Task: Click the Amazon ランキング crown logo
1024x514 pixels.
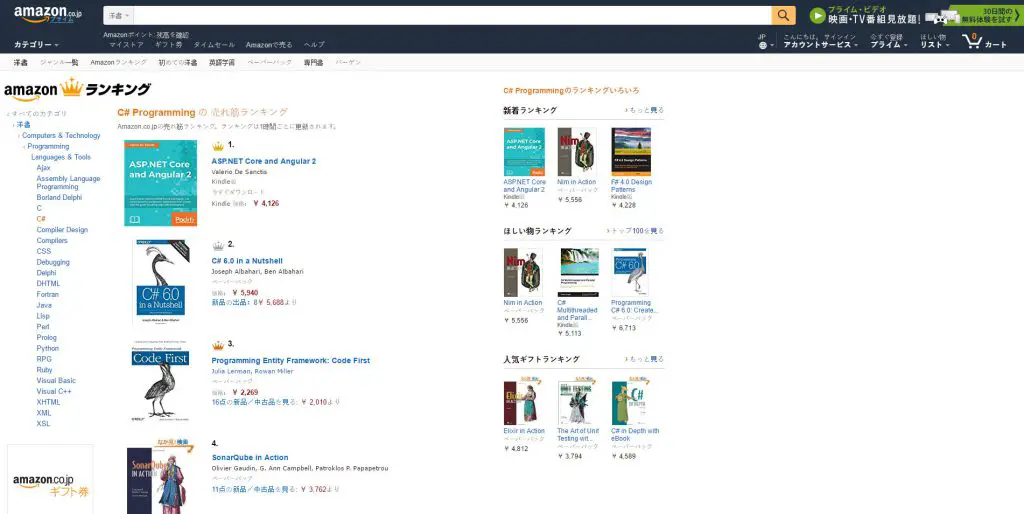Action: [77, 89]
